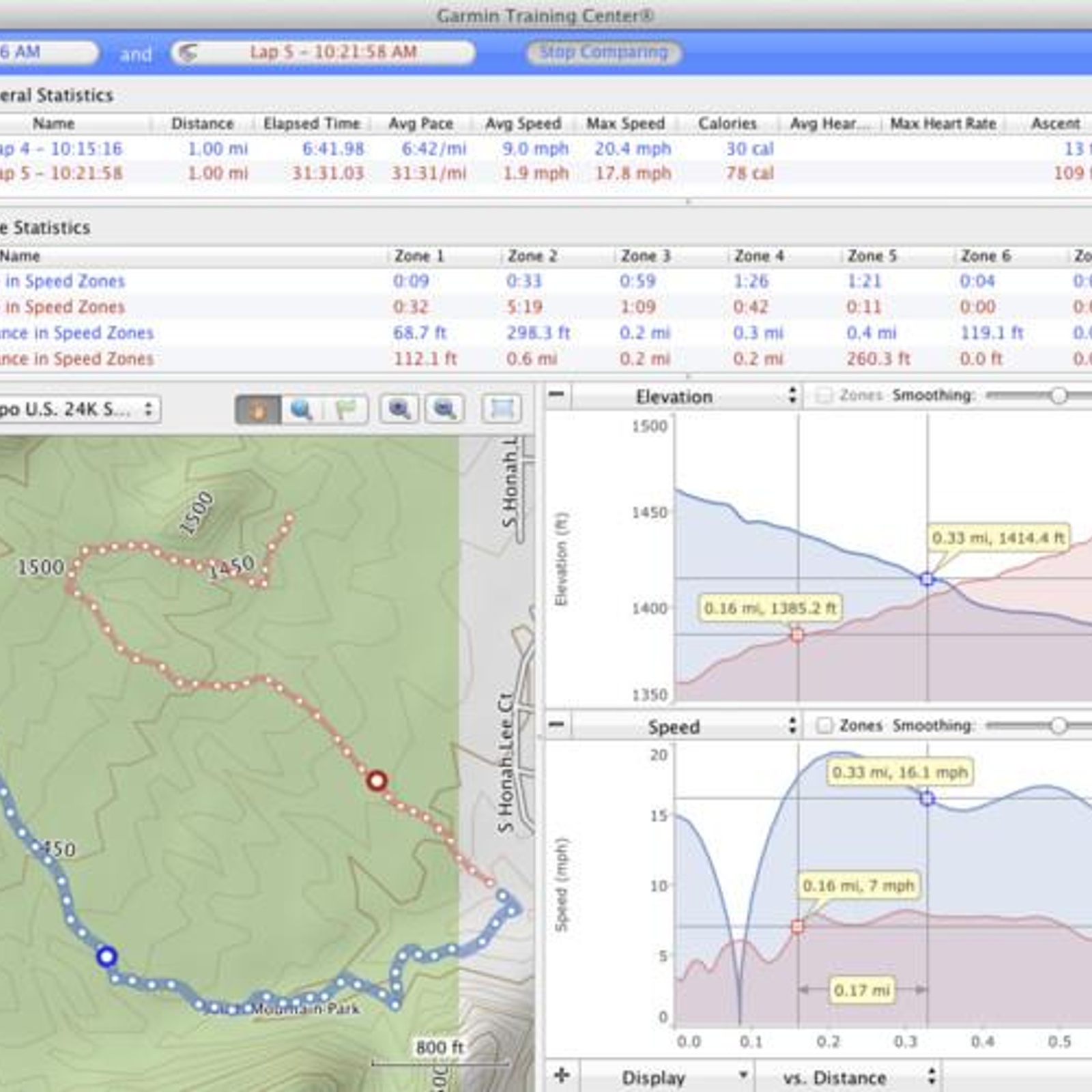The height and width of the screenshot is (1092, 1092).
Task: Click the activity icon in Lap 5 selector
Action: 188,53
